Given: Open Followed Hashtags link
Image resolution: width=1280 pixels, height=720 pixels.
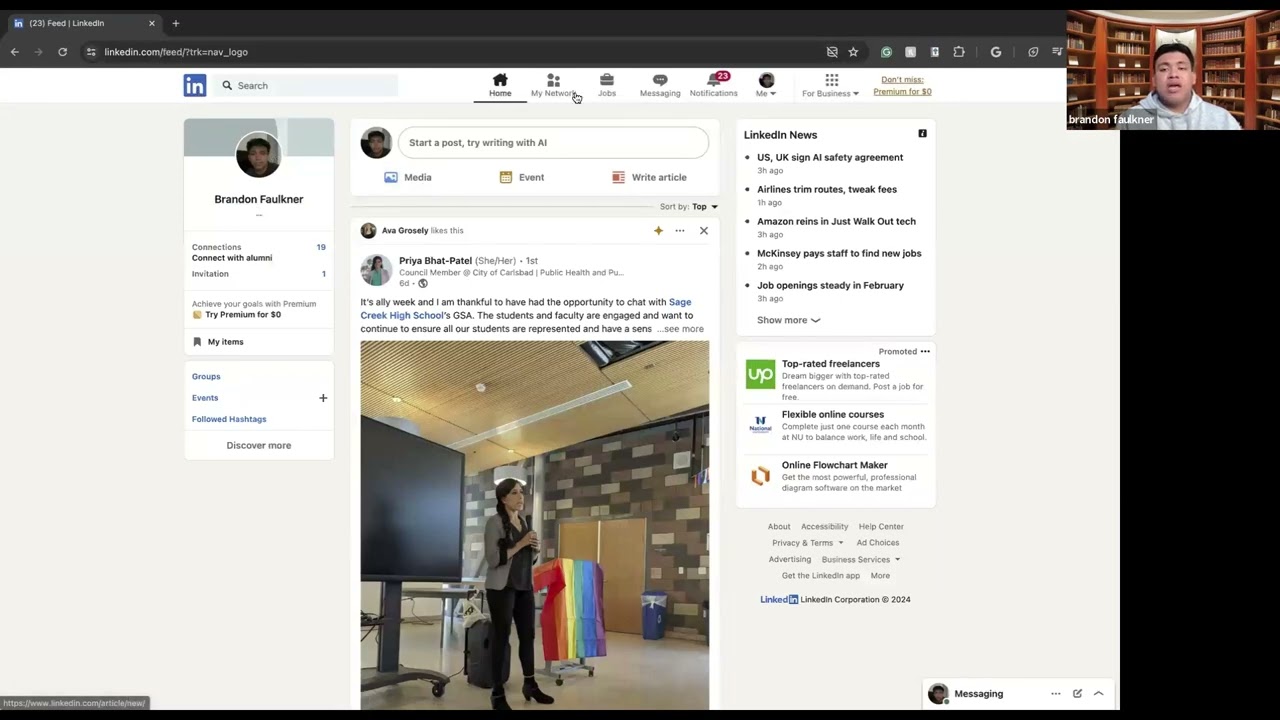Looking at the screenshot, I should (x=229, y=420).
